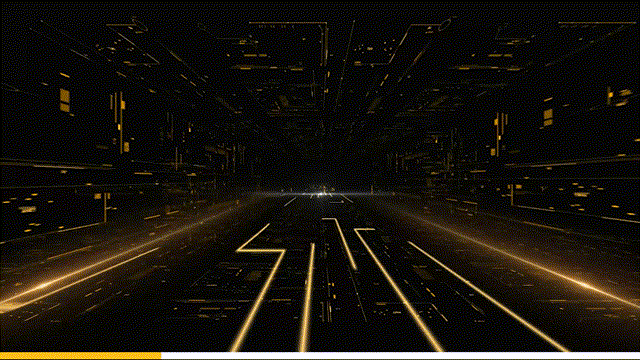Click the oval ring shape at top right ceiling

pos(444,24)
